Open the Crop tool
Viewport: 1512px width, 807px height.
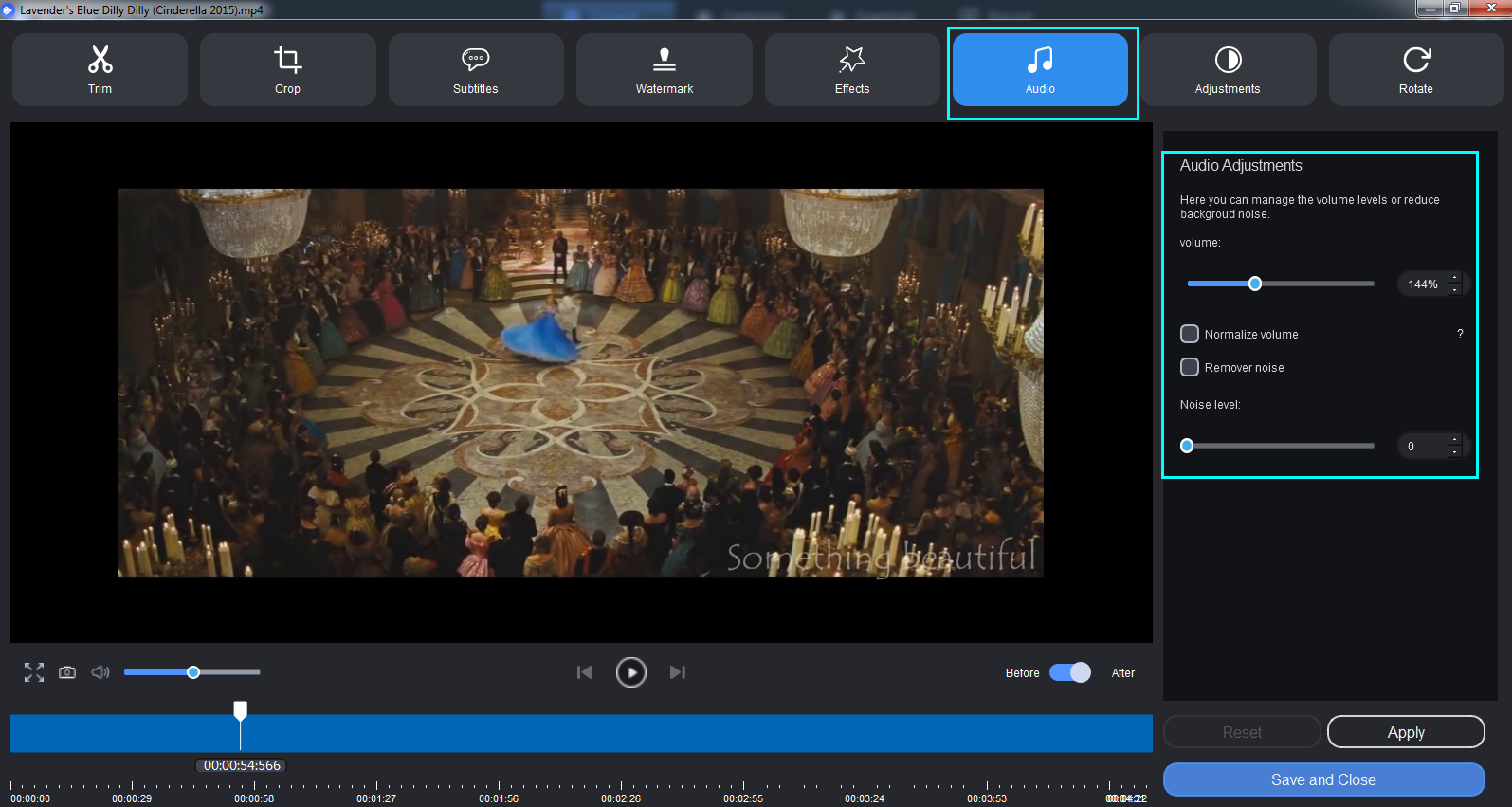point(287,69)
